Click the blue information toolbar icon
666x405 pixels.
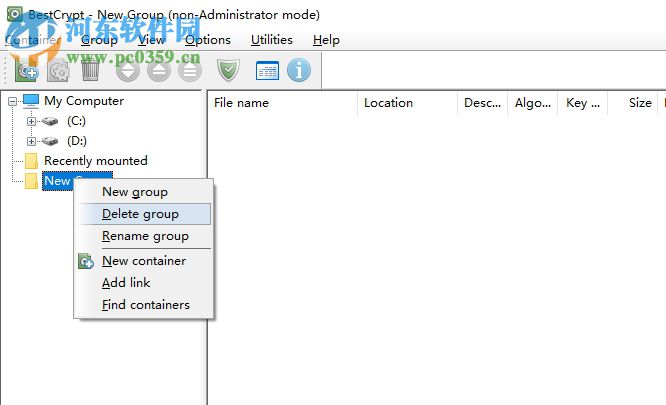(299, 70)
